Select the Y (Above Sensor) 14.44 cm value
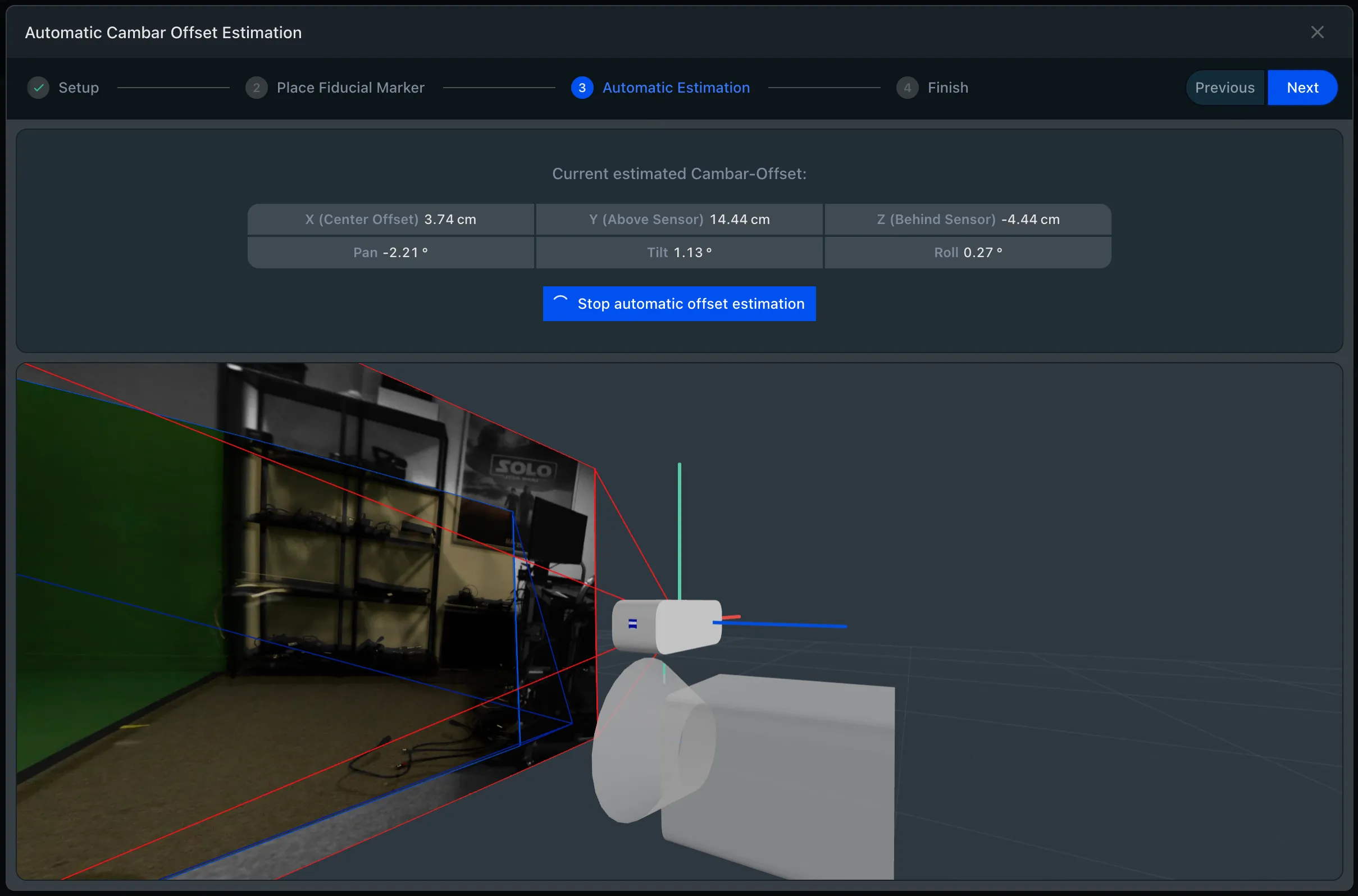Screen dimensions: 1358x896 pos(679,220)
